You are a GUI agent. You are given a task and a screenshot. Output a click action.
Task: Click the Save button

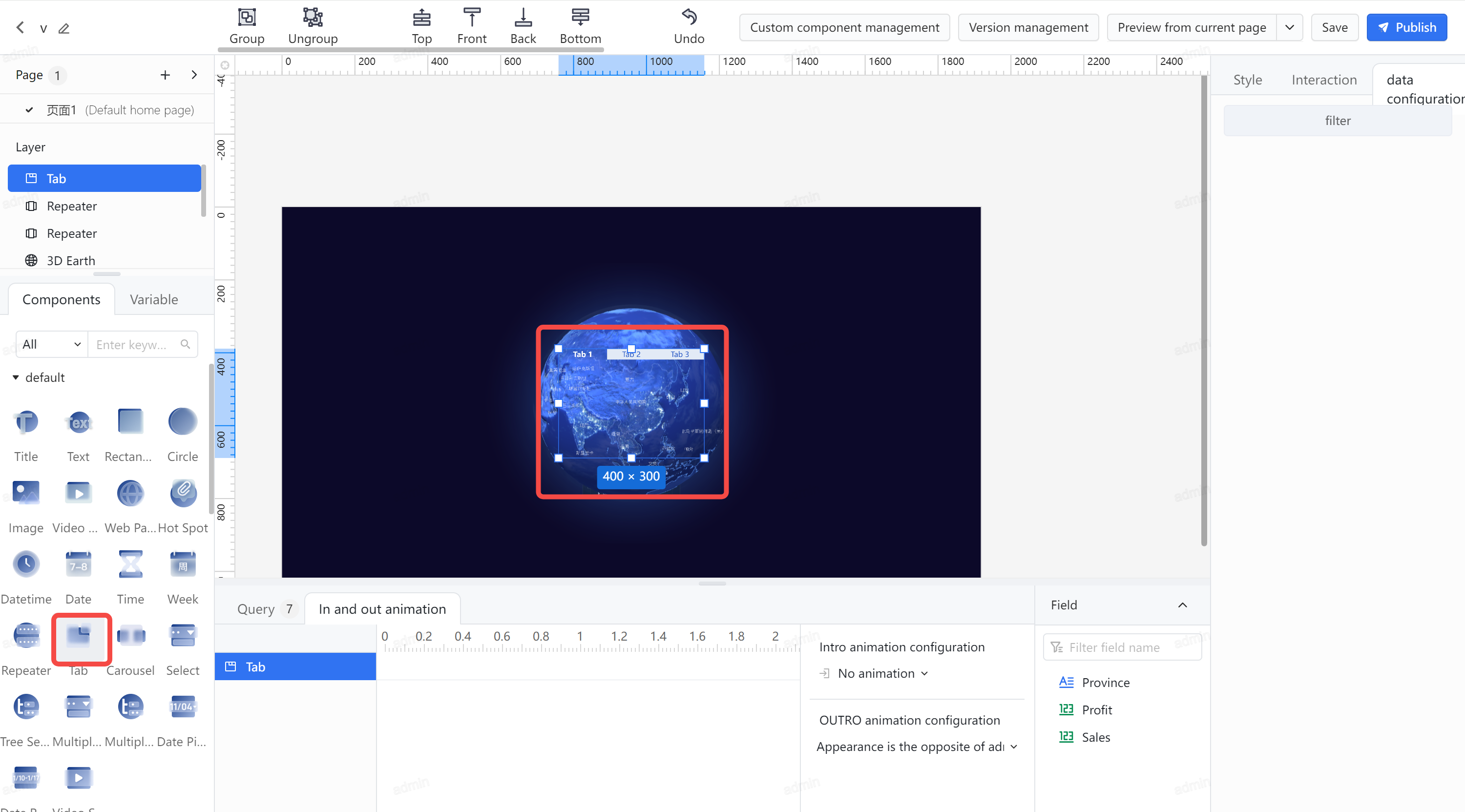1334,27
